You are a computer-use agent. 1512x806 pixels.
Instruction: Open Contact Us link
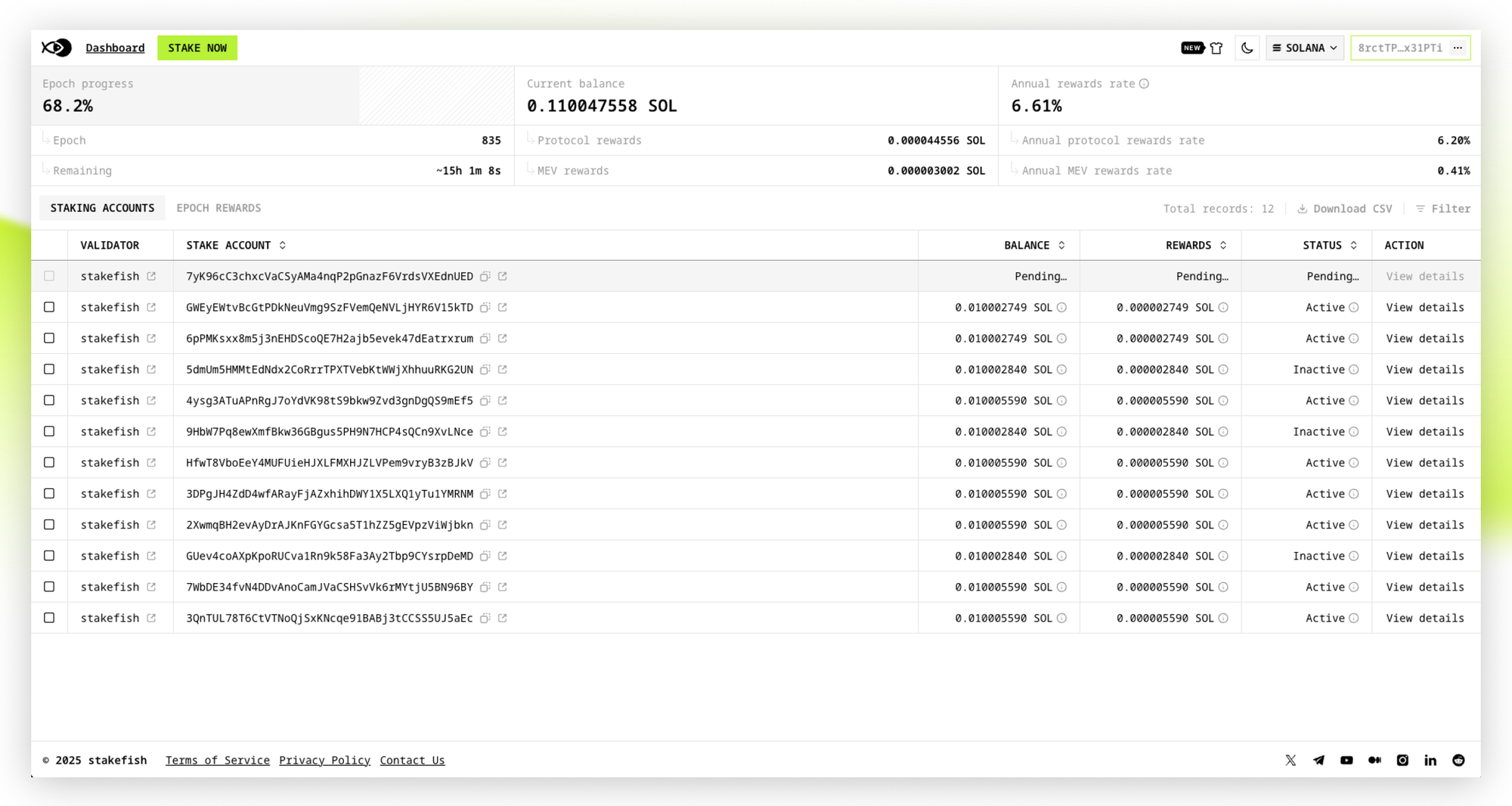click(412, 761)
